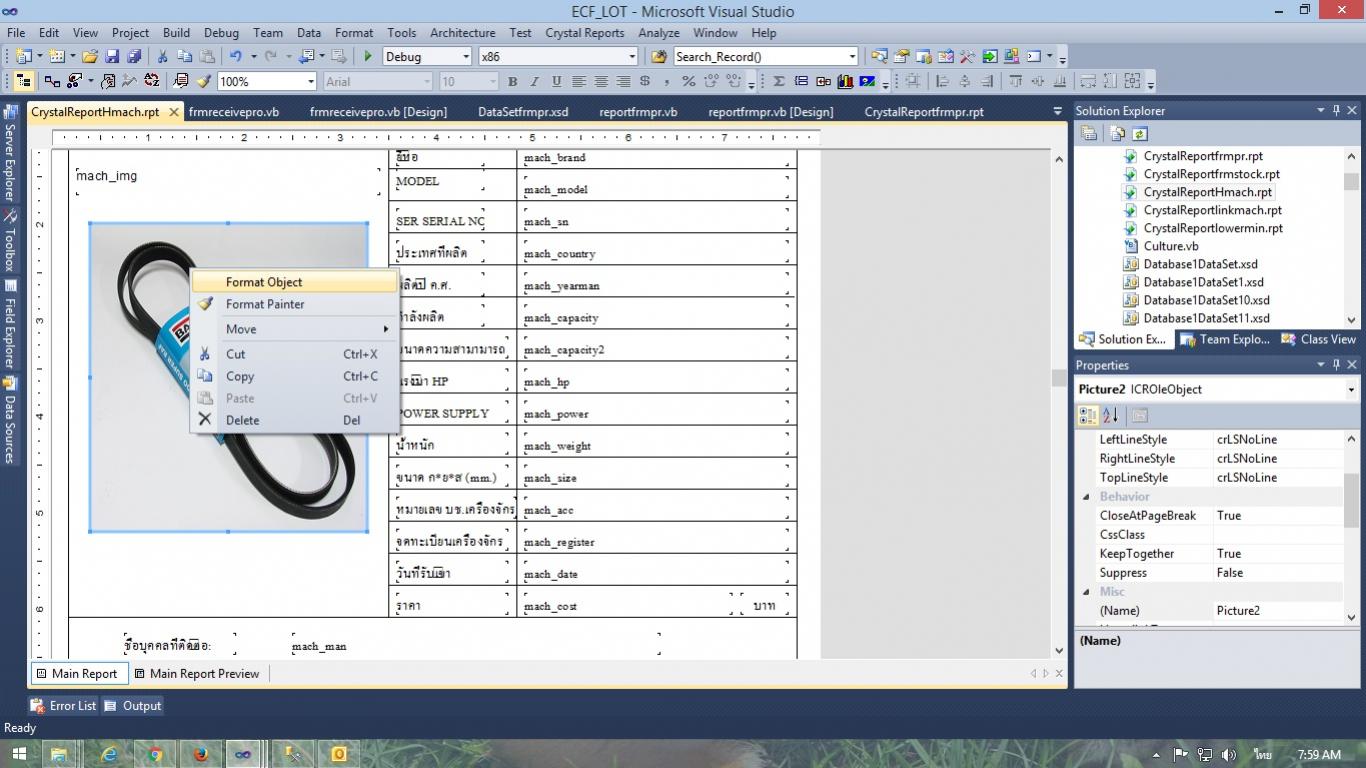Click Solution Explorer Show All Files icon
This screenshot has width=1366, height=768.
coord(1118,133)
